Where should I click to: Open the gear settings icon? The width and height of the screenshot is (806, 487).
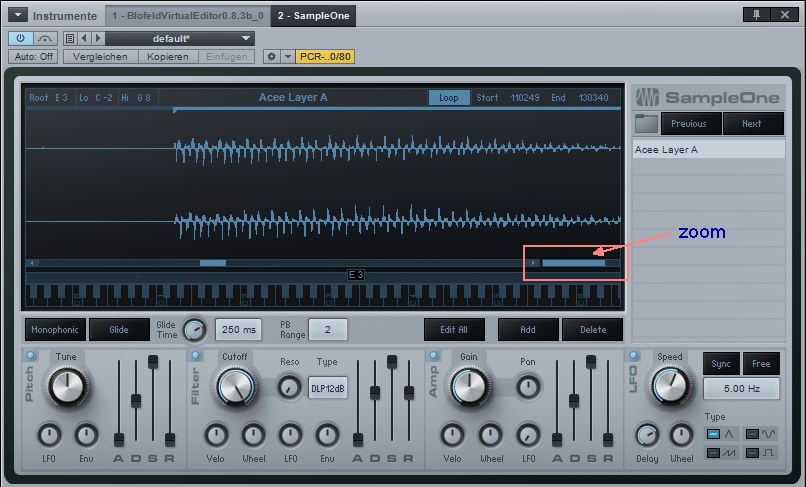(271, 57)
